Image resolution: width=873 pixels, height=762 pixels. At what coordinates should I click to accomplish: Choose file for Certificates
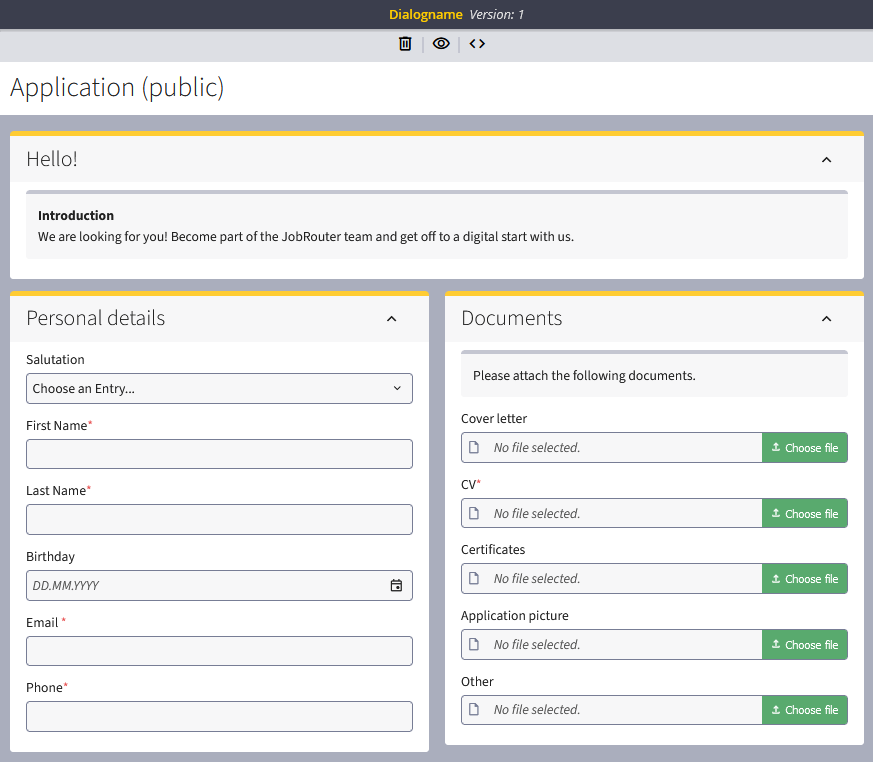pos(805,579)
